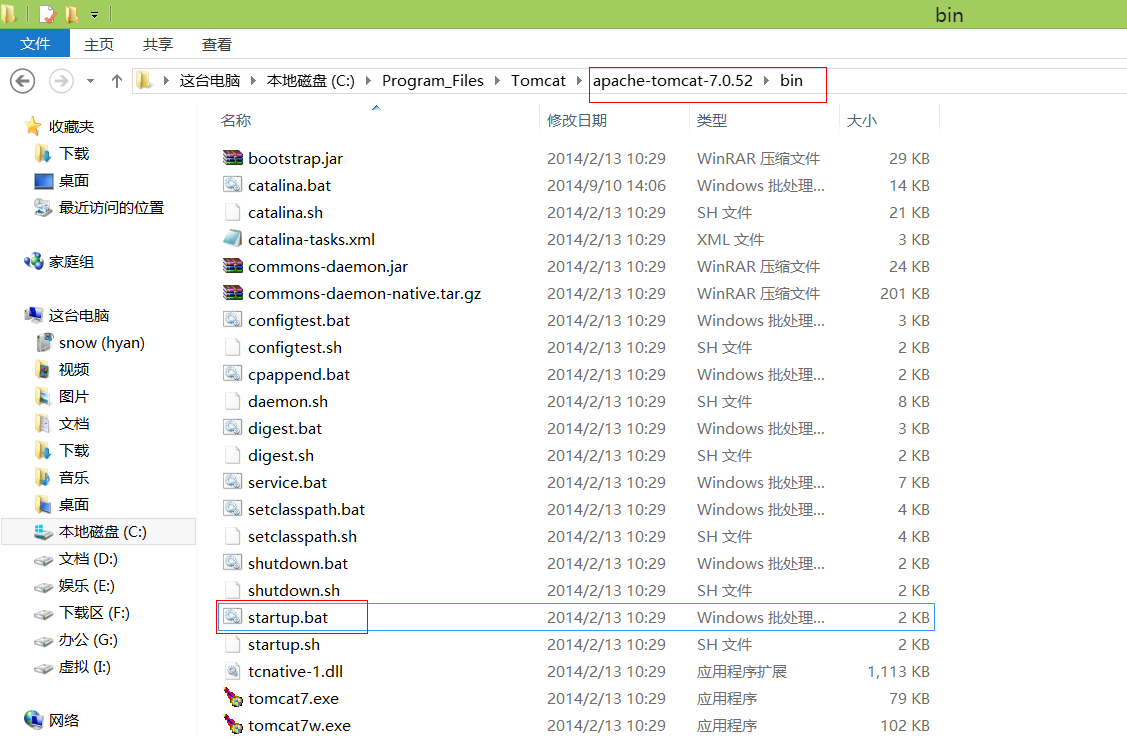
Task: Go up one folder level
Action: [x=116, y=81]
